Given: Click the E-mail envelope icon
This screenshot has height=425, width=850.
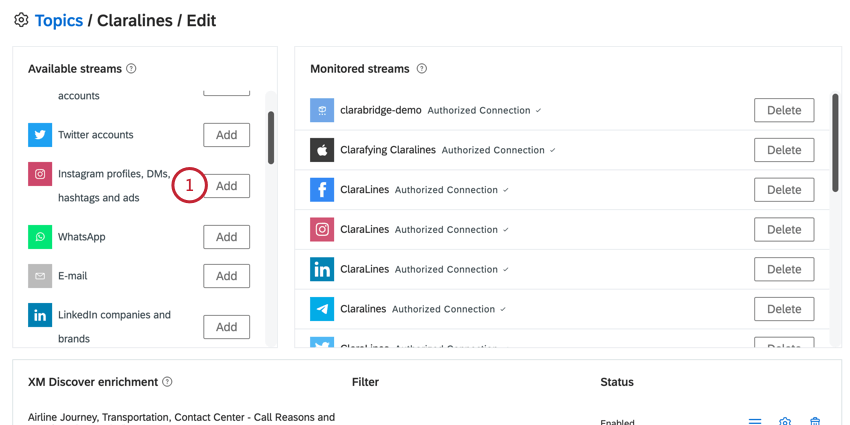Looking at the screenshot, I should (40, 276).
